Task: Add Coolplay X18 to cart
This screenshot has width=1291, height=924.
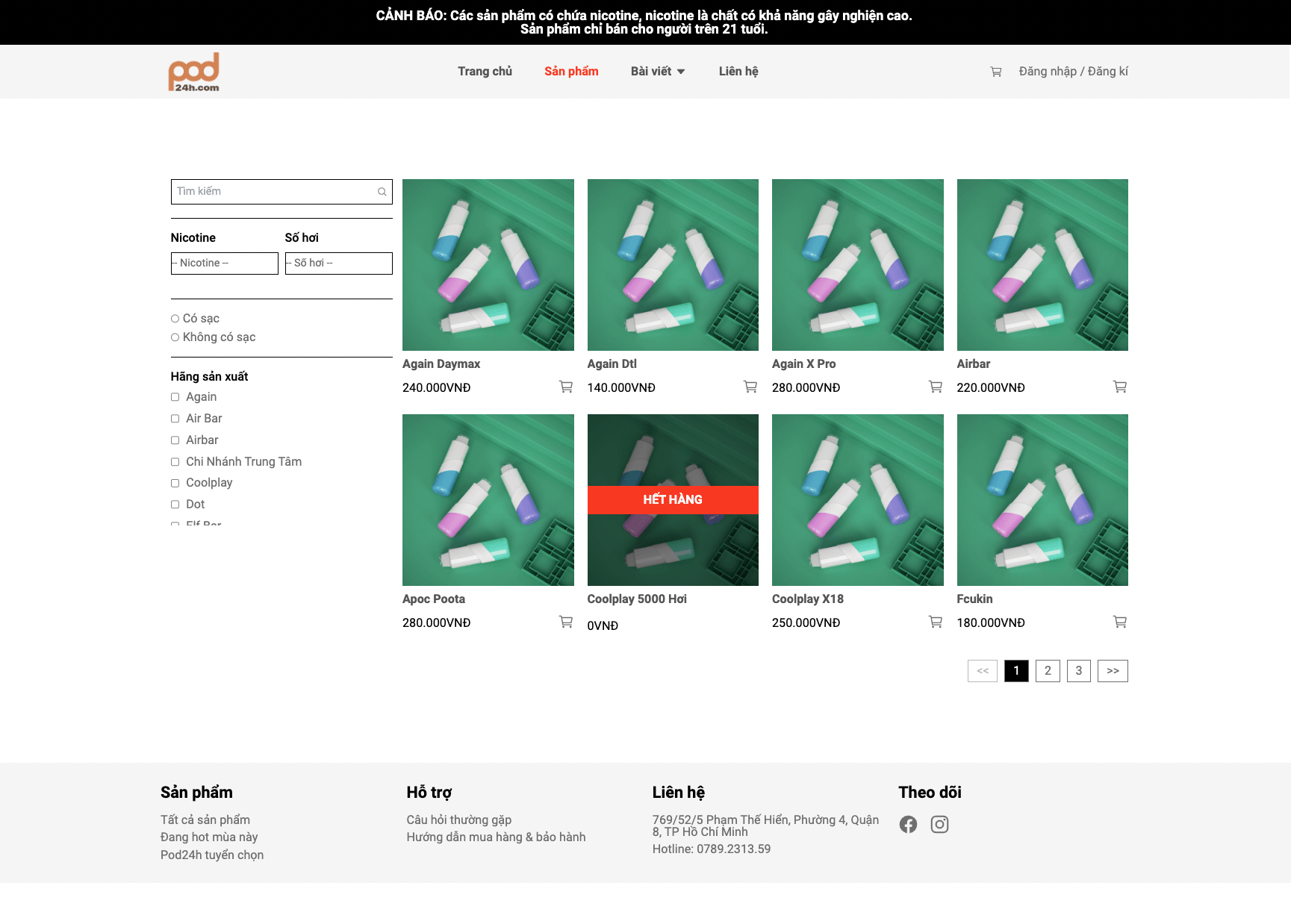Action: [936, 622]
